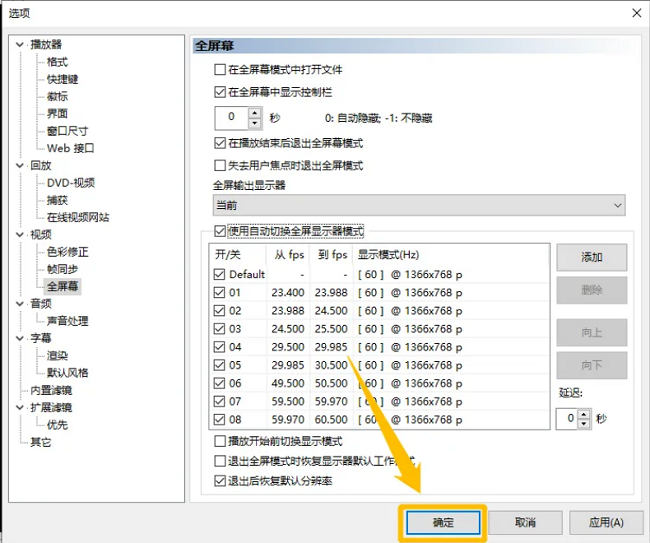Collapse the 视频 tree node
This screenshot has height=543, width=650.
(19, 235)
